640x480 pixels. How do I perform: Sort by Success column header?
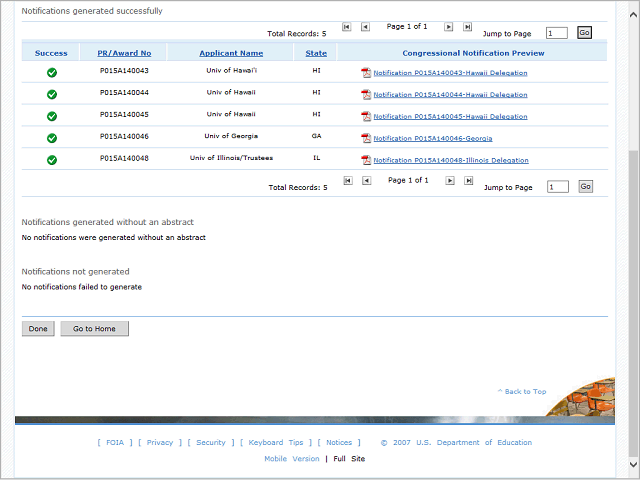coord(51,52)
